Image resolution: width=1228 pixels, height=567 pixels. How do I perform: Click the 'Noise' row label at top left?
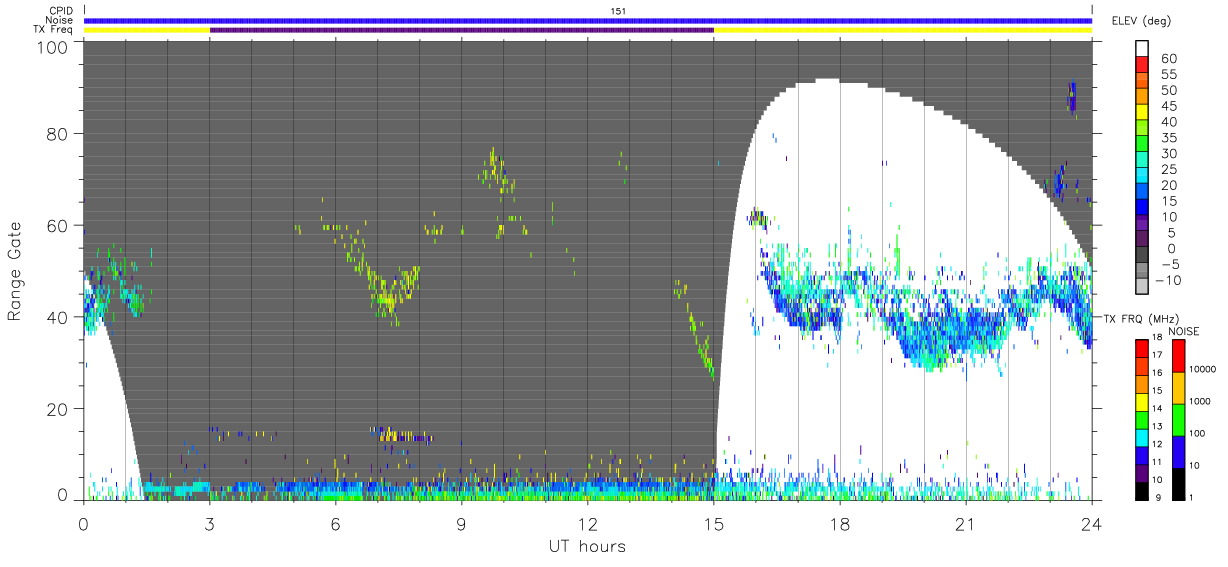[60, 20]
